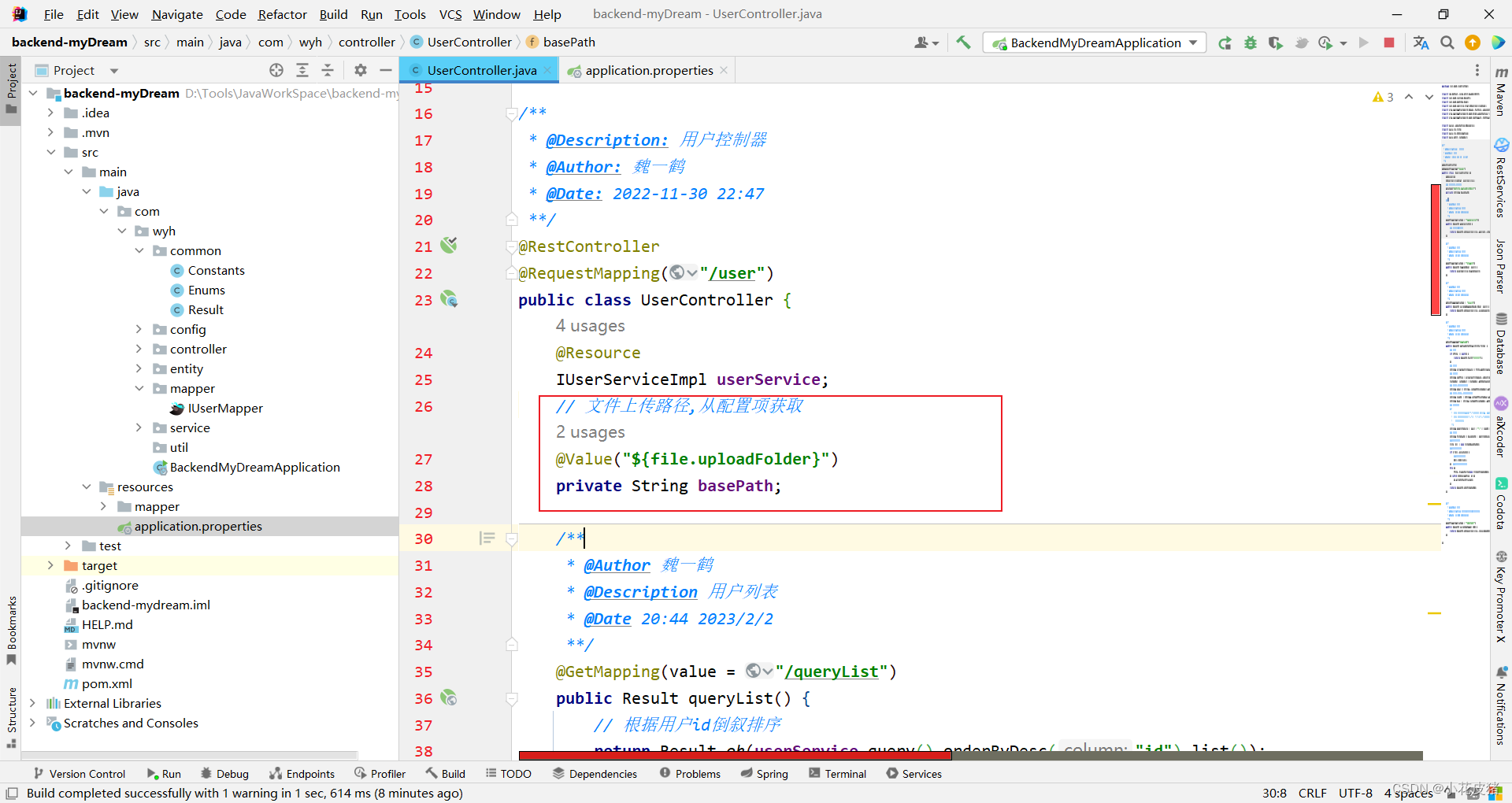Open the Problems tool window
This screenshot has width=1512, height=803.
pyautogui.click(x=690, y=774)
